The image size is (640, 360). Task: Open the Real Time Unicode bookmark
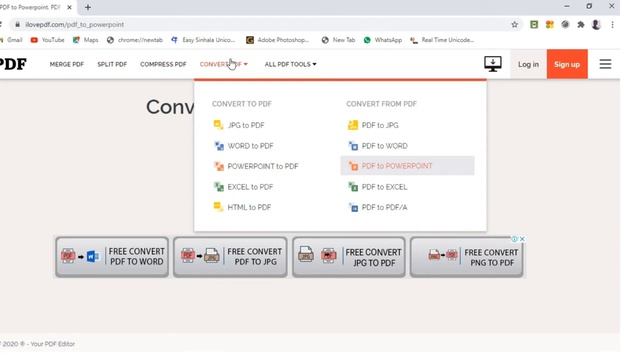(x=442, y=40)
